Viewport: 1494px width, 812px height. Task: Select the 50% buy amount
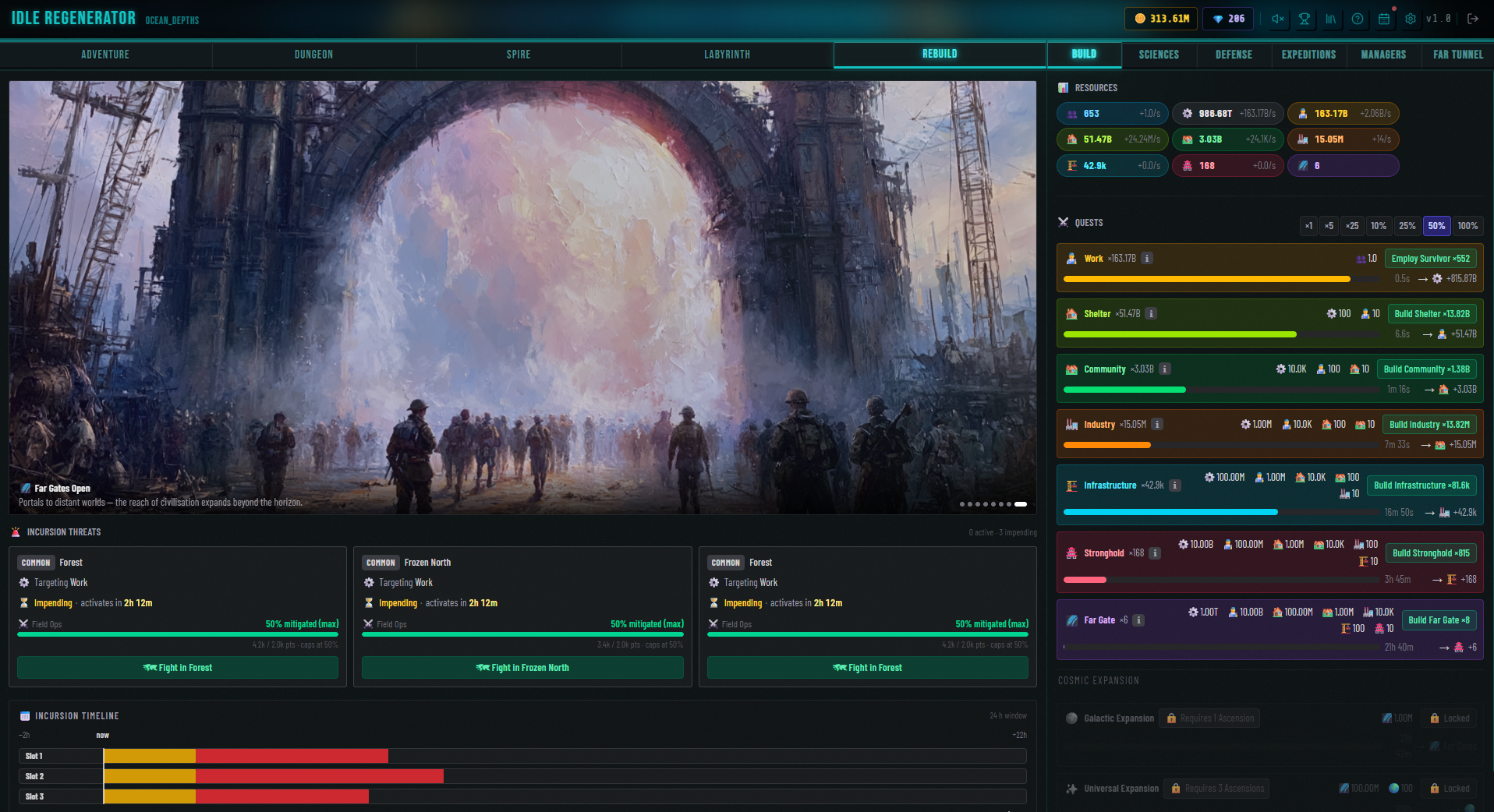[x=1436, y=226]
